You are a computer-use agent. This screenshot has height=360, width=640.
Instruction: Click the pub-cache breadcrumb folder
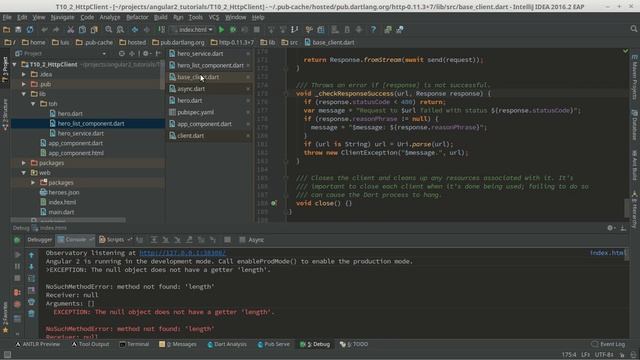pyautogui.click(x=94, y=42)
